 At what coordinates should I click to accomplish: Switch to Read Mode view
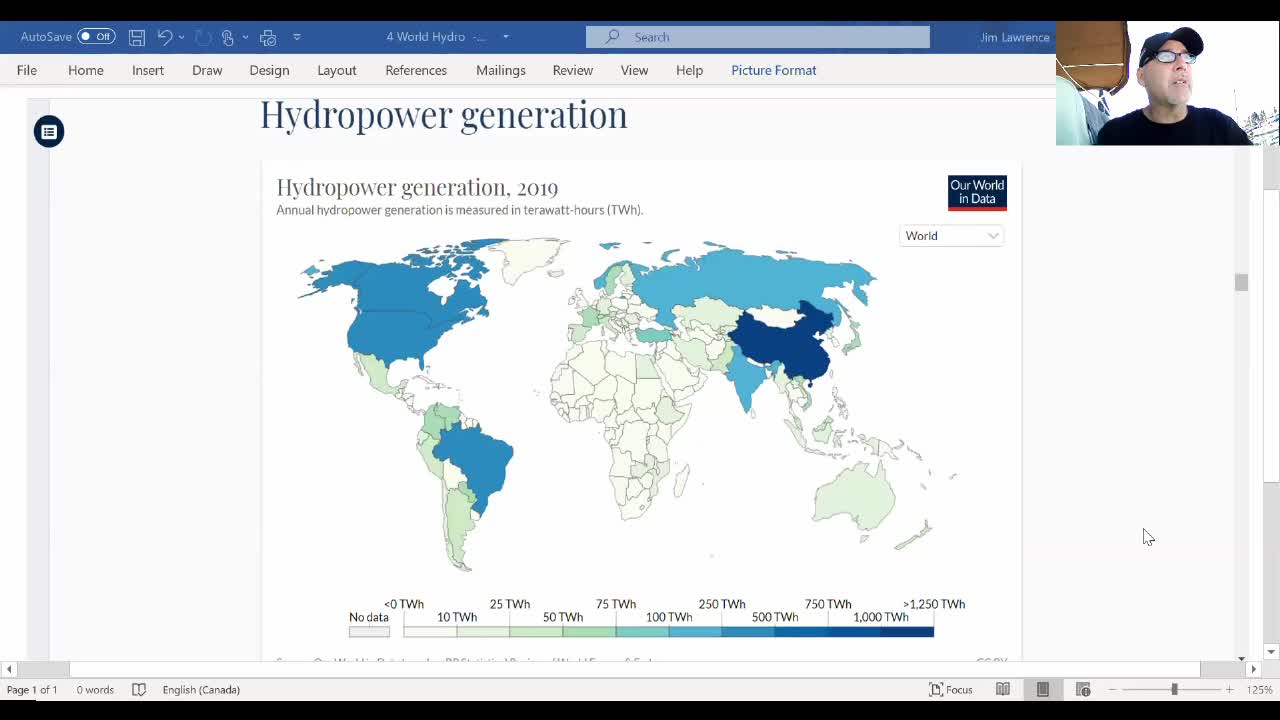tap(1003, 690)
